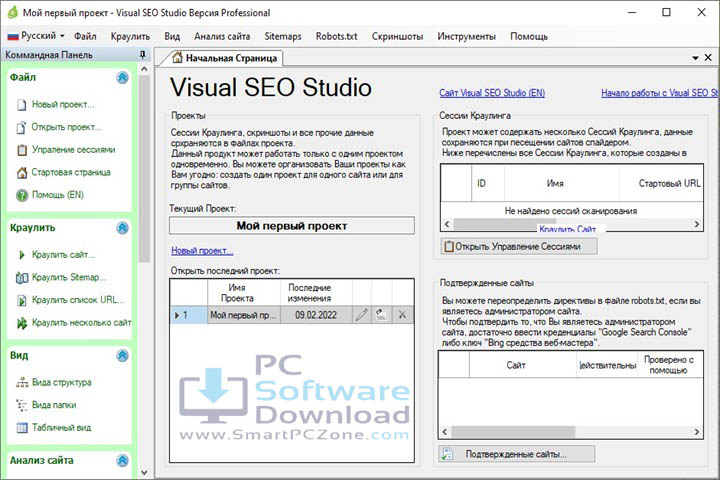Click confirmed sites table scroll right arrow

coord(697,432)
